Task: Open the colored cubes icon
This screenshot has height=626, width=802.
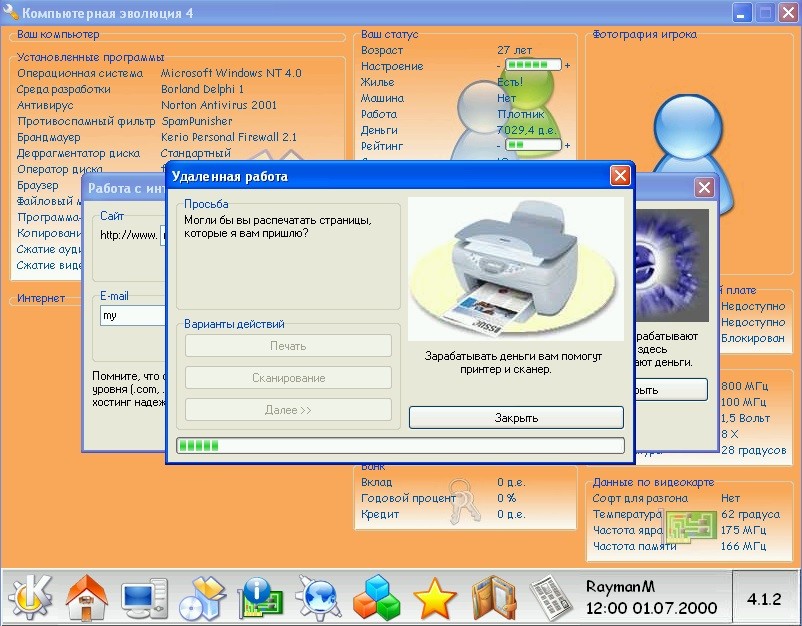Action: [x=376, y=597]
